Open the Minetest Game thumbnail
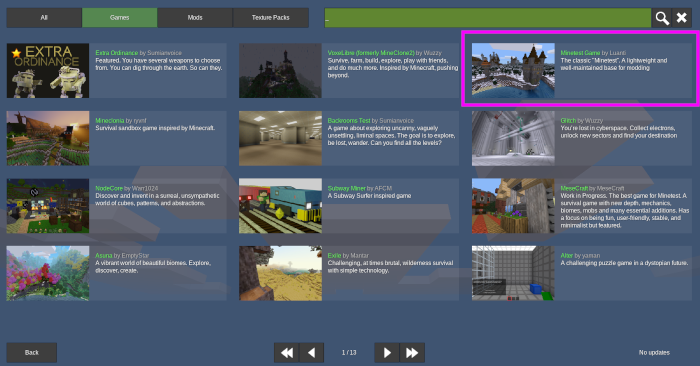The height and width of the screenshot is (366, 700). click(513, 71)
